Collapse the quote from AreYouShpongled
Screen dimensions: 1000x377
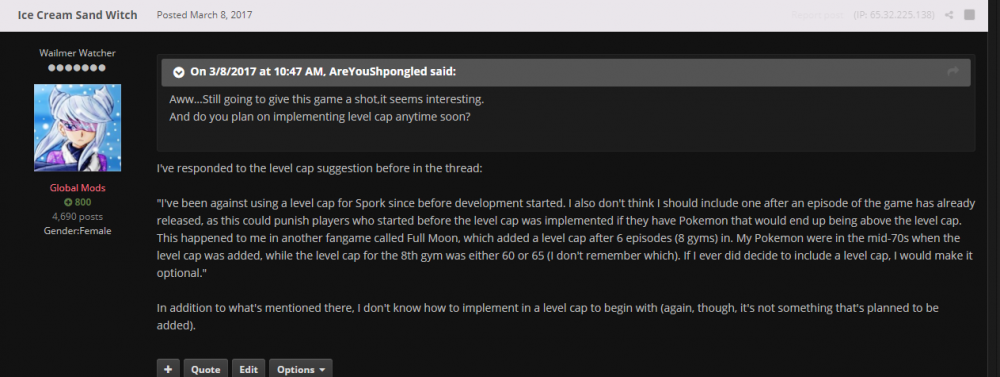[x=179, y=72]
